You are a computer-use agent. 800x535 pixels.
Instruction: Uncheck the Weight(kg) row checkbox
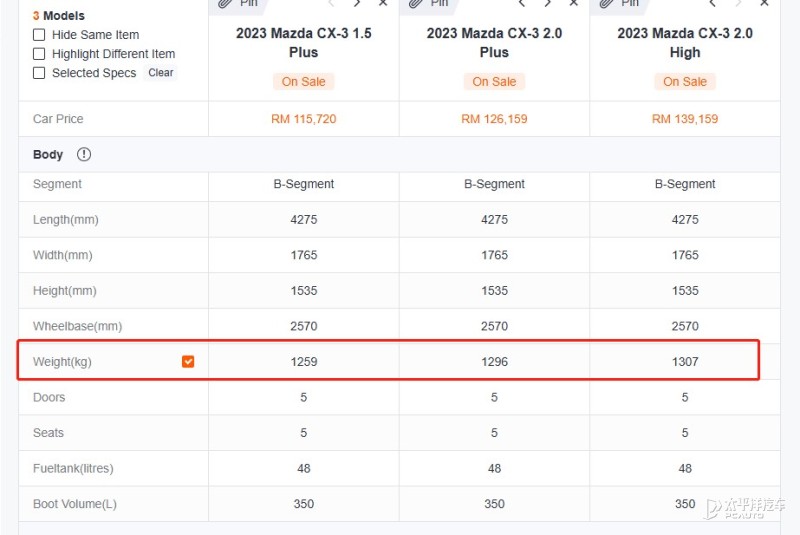click(x=188, y=362)
